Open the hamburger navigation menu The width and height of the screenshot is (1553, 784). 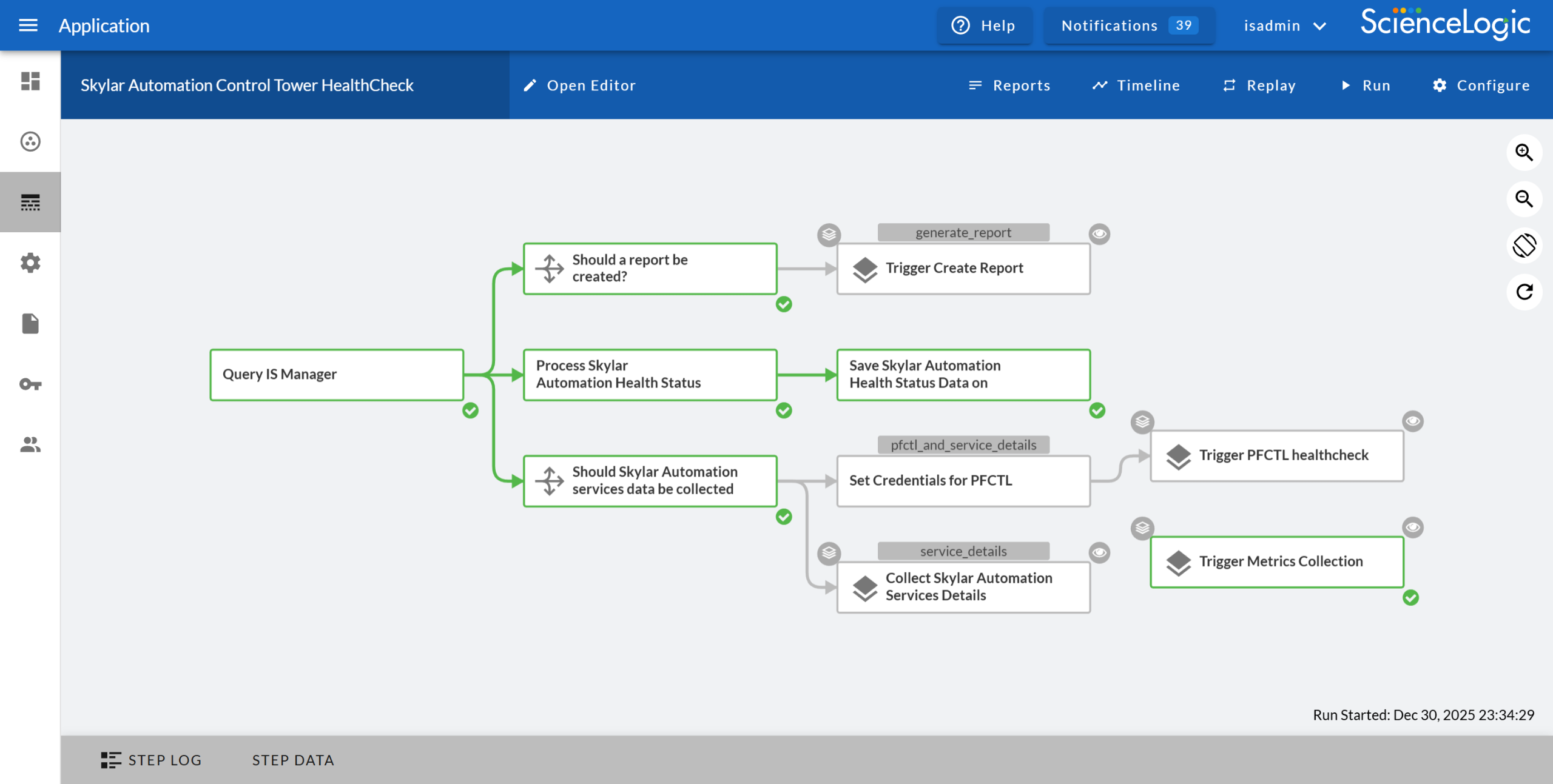28,25
